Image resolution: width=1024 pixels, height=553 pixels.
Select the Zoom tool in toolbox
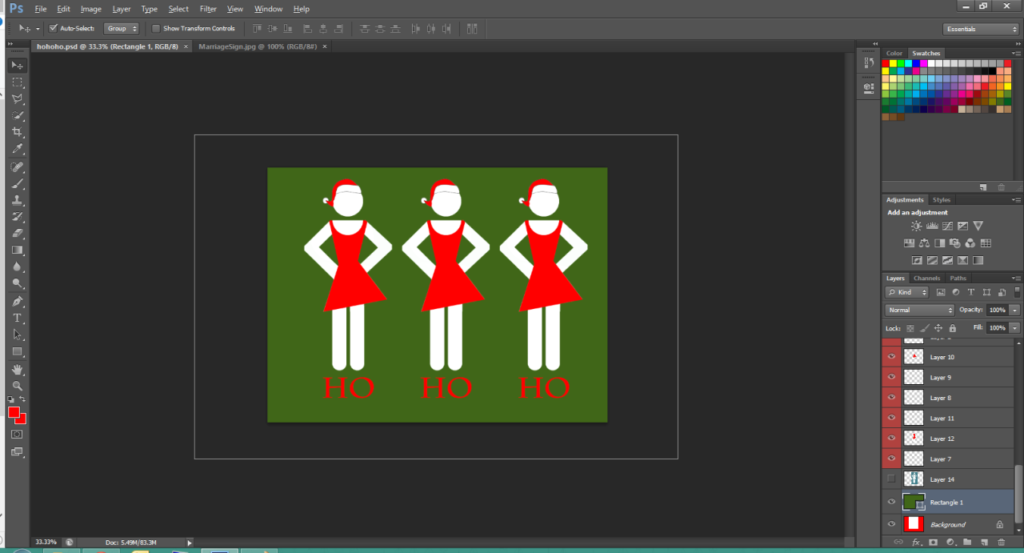tap(18, 385)
